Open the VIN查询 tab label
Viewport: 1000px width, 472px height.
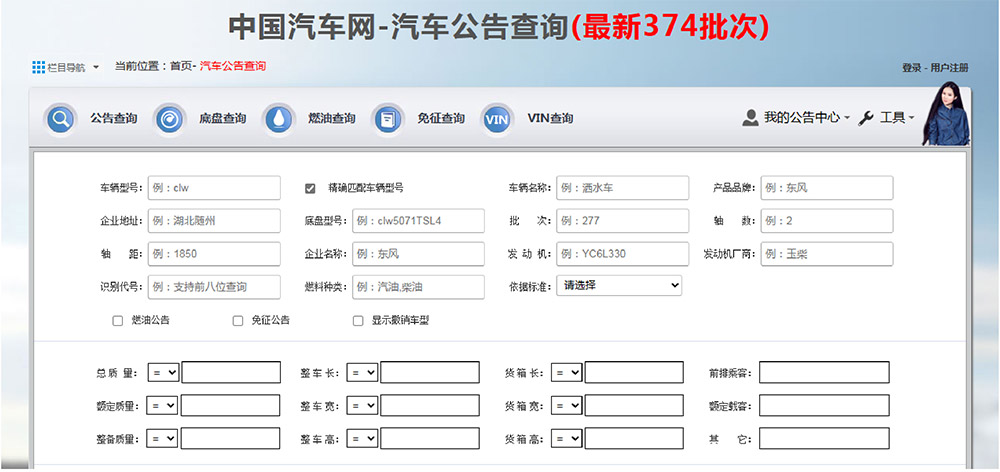(x=550, y=119)
